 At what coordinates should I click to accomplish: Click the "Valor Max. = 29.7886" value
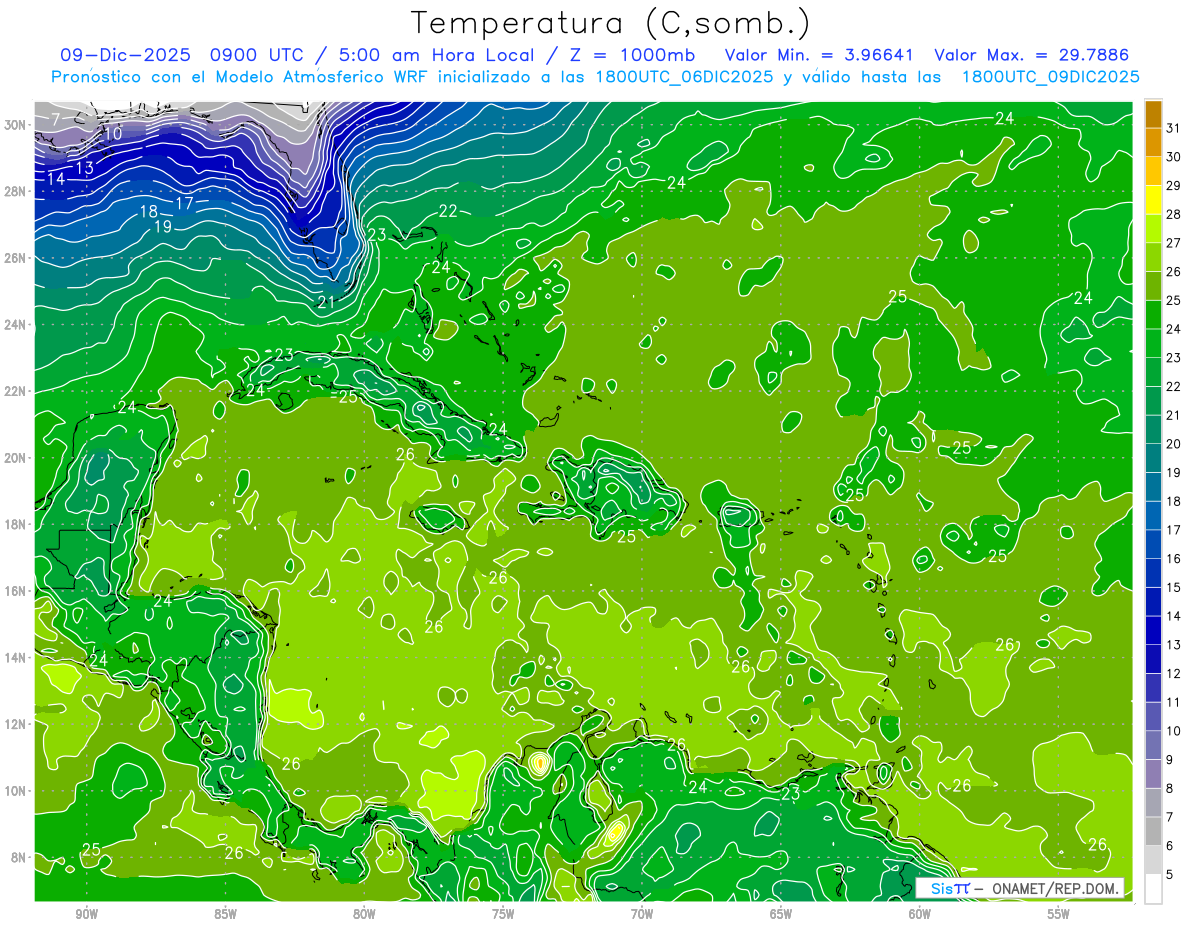point(1030,54)
